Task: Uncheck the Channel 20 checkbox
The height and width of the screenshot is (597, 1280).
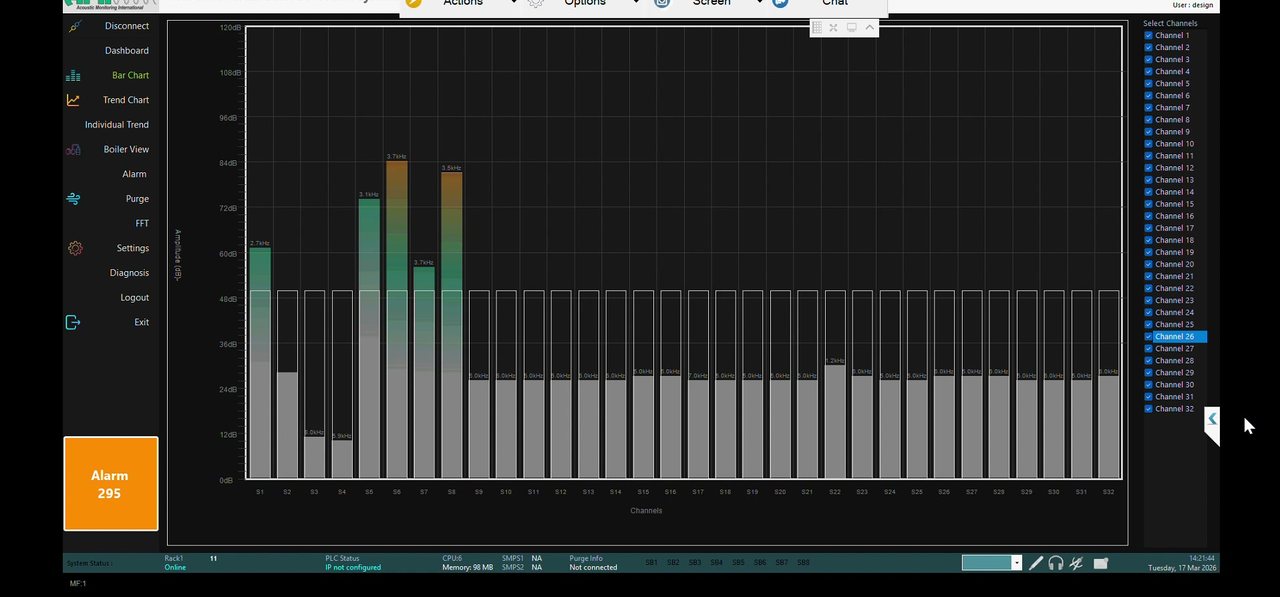Action: click(1149, 264)
